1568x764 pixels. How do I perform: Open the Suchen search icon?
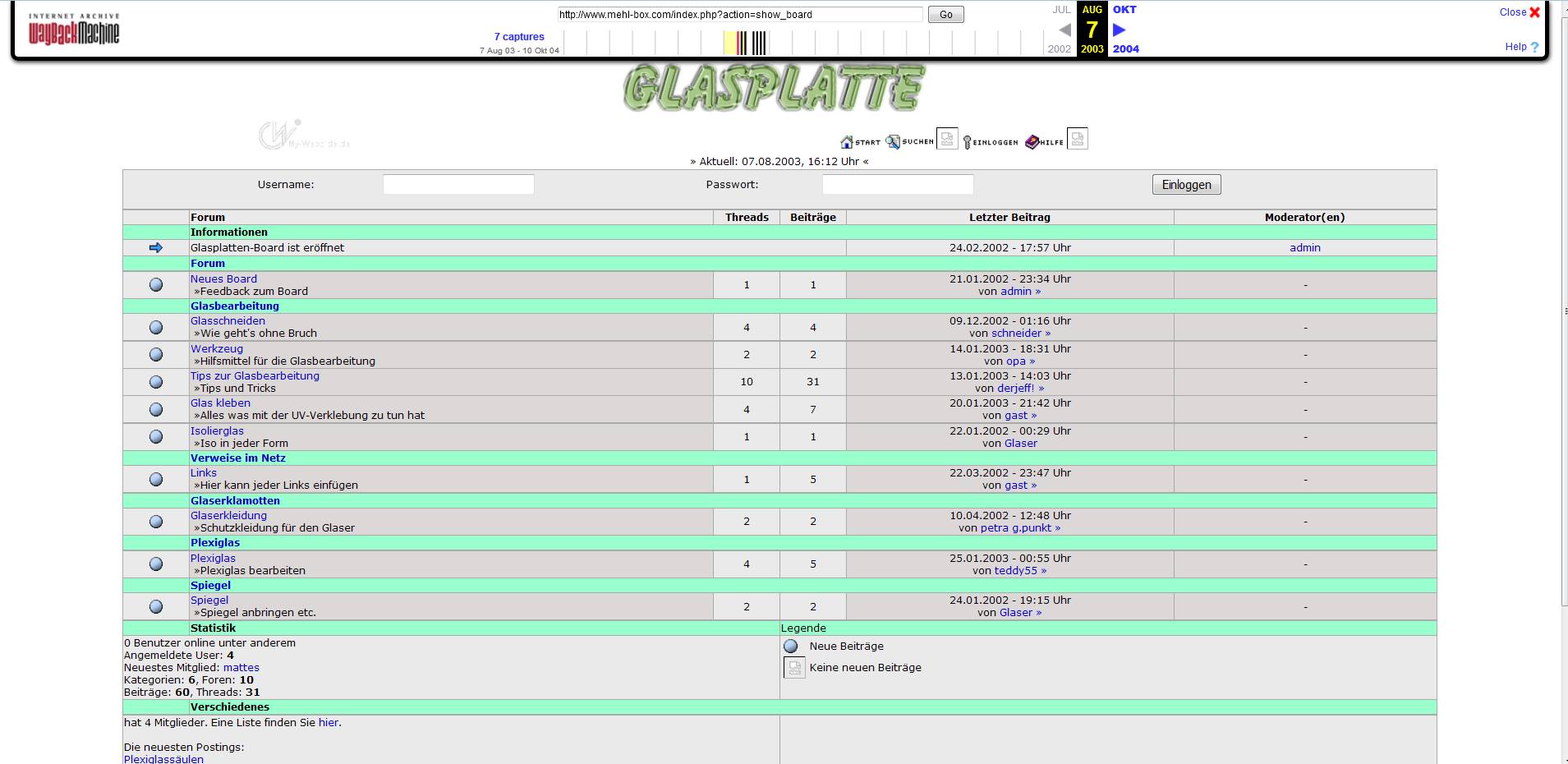point(893,141)
